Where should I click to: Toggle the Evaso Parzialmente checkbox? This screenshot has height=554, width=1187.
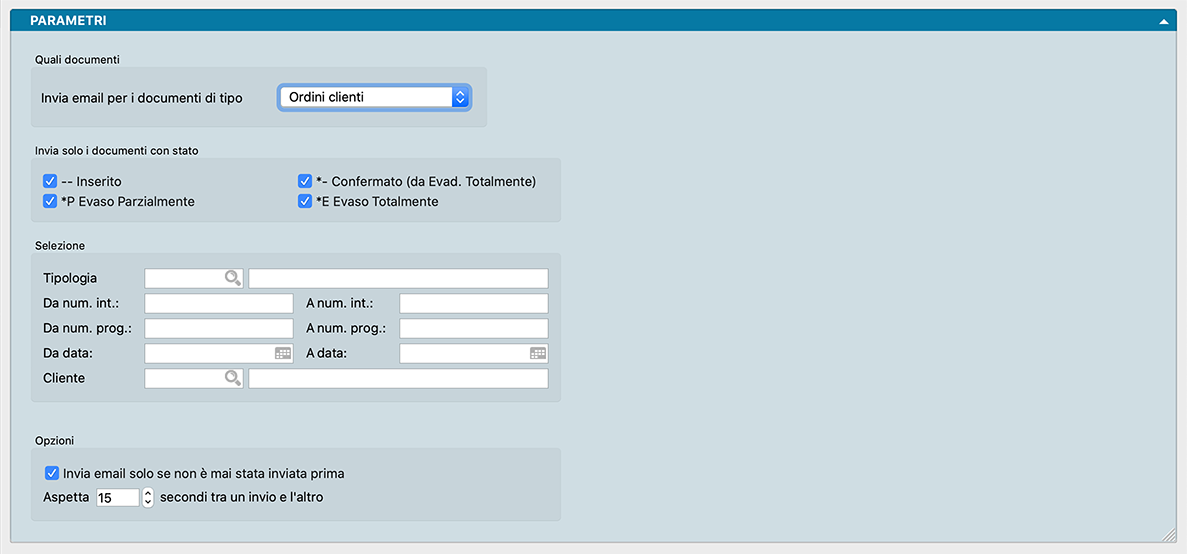tap(50, 201)
